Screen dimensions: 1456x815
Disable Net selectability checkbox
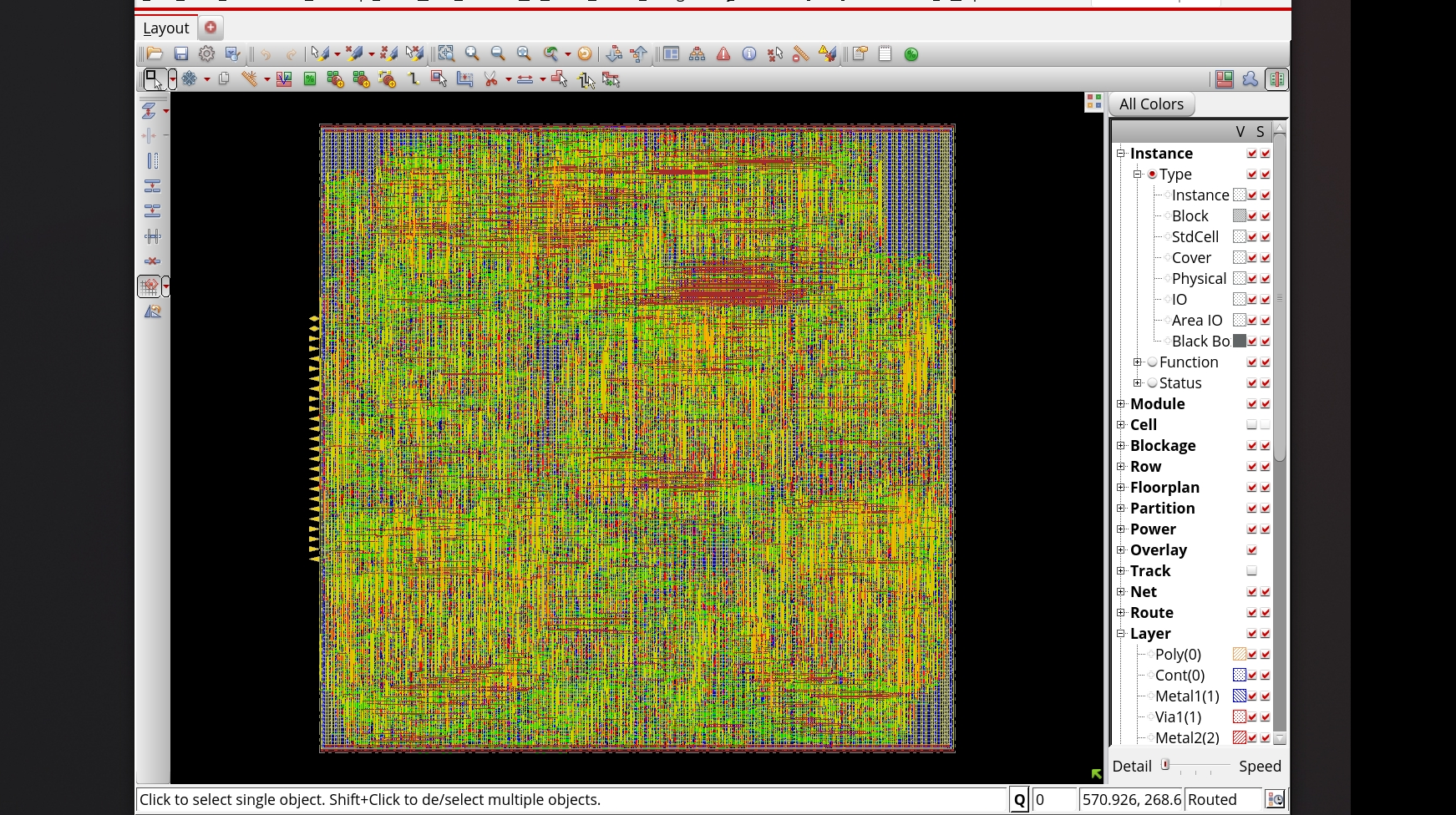tap(1265, 591)
